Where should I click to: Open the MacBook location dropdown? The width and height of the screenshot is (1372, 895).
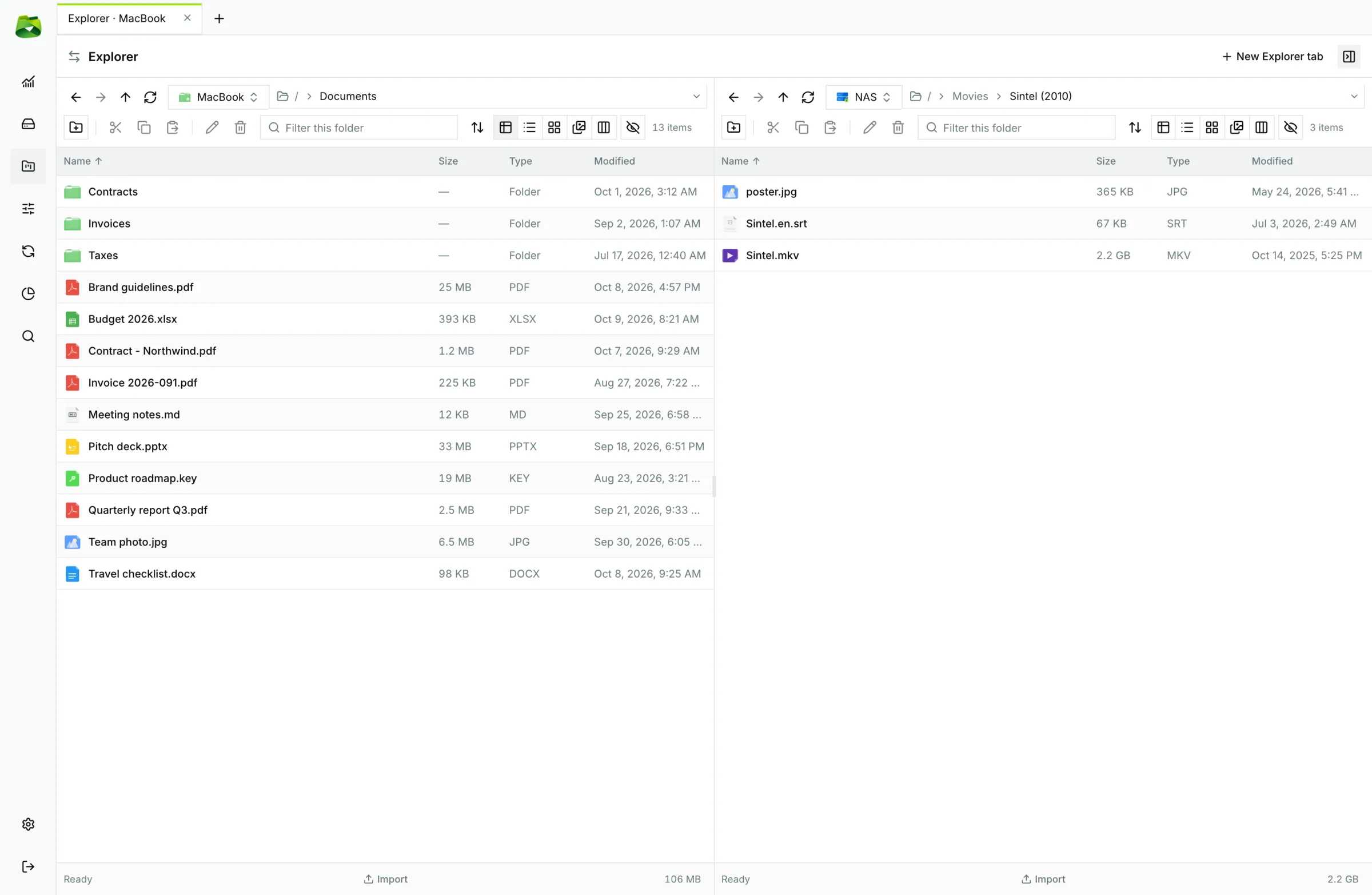[x=218, y=97]
